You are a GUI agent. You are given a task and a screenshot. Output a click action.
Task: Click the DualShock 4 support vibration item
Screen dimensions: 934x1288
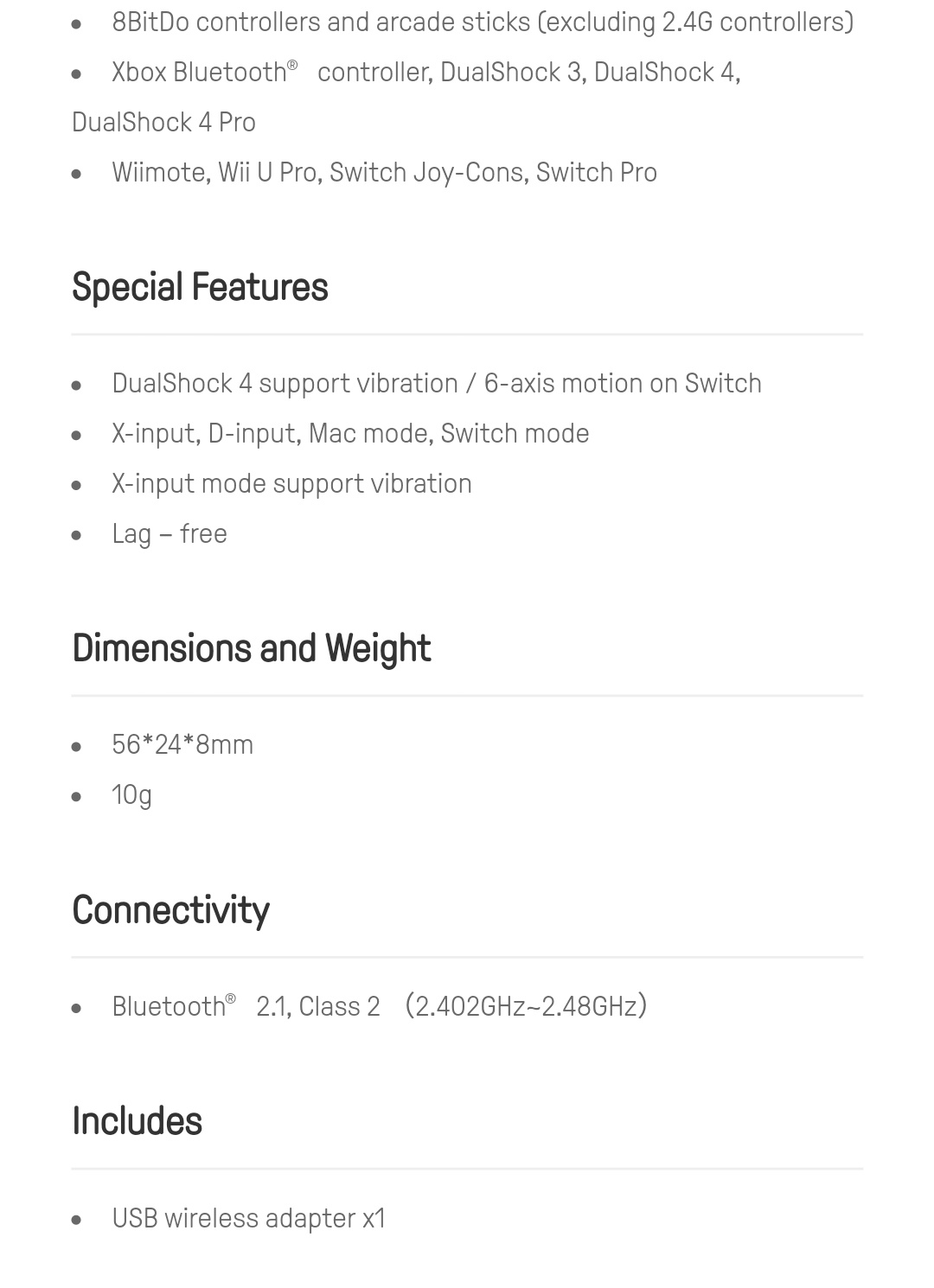437,384
